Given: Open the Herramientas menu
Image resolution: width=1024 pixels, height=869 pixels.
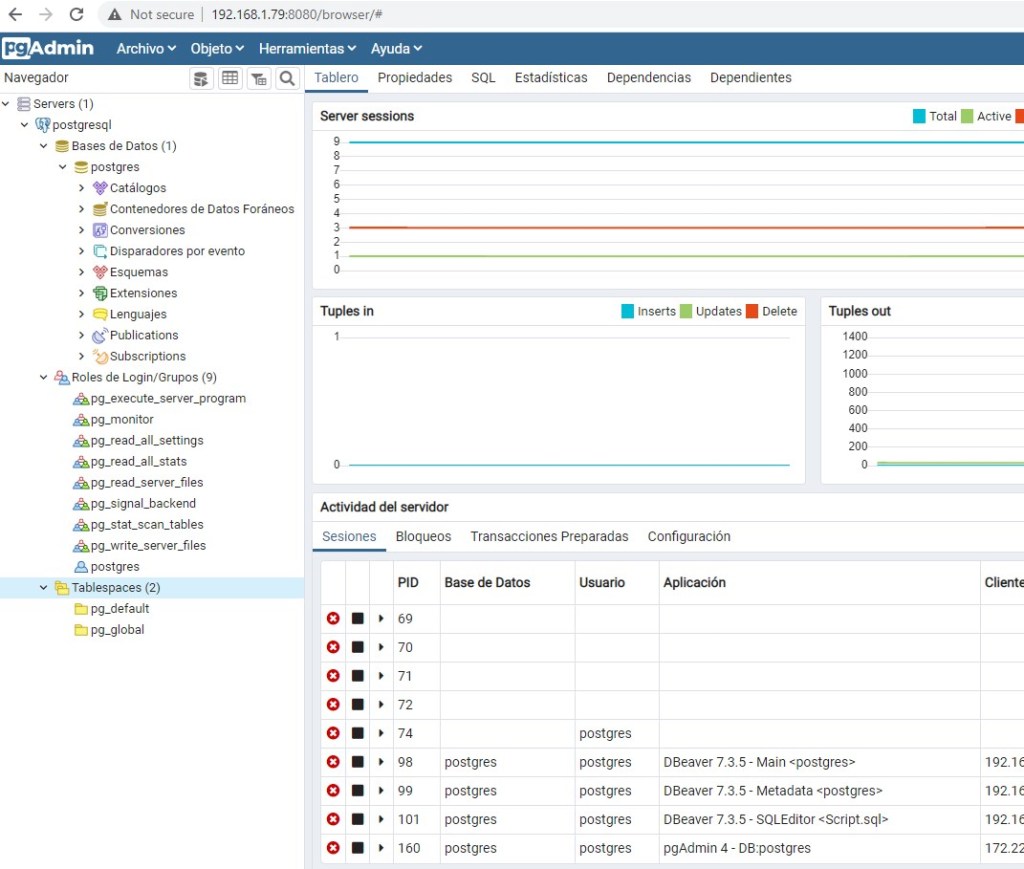Looking at the screenshot, I should coord(307,48).
